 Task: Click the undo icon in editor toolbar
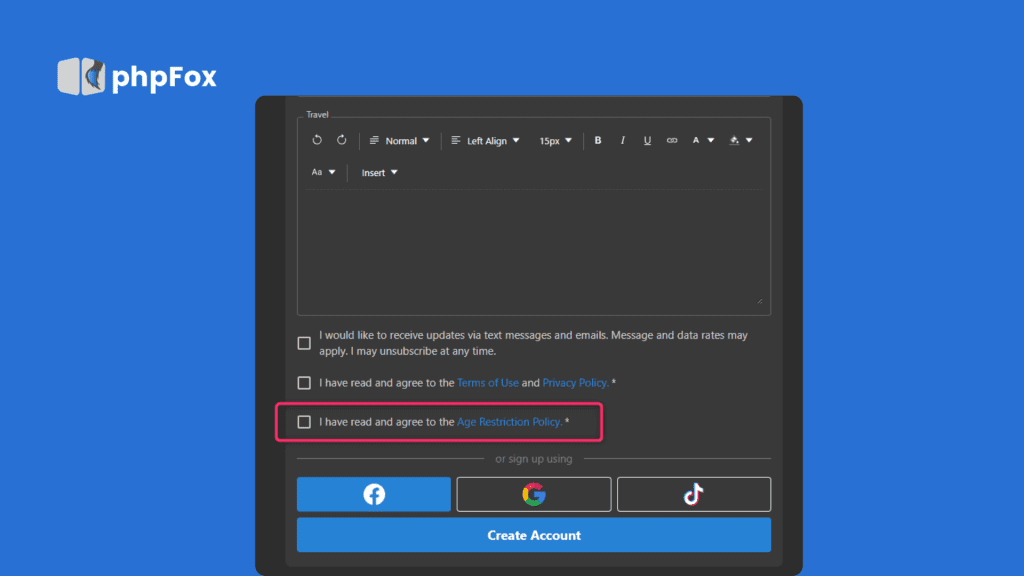tap(317, 140)
